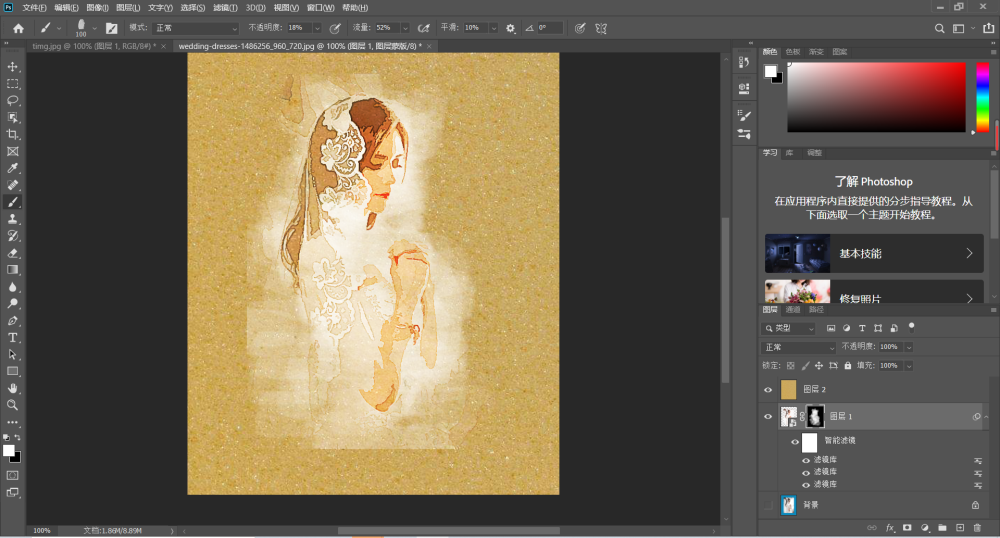The height and width of the screenshot is (538, 1000).
Task: Switch to the timg.jpg document tab
Action: (90, 46)
